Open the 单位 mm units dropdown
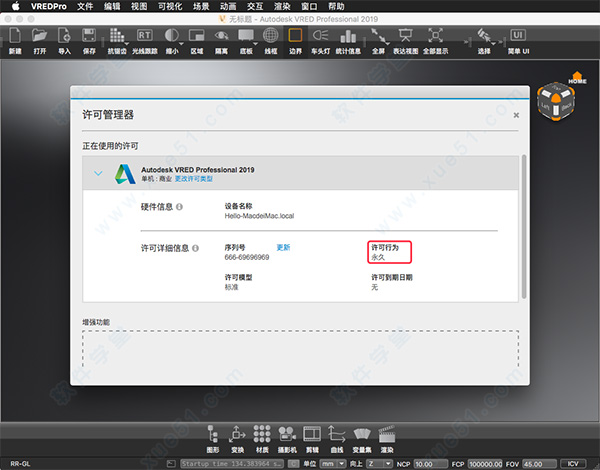Screen dimensions: 600x470 (333, 464)
